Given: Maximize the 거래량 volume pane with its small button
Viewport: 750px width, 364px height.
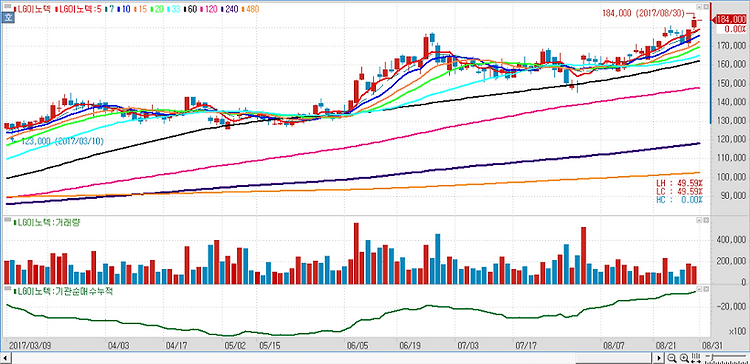Looking at the screenshot, I should point(706,220).
